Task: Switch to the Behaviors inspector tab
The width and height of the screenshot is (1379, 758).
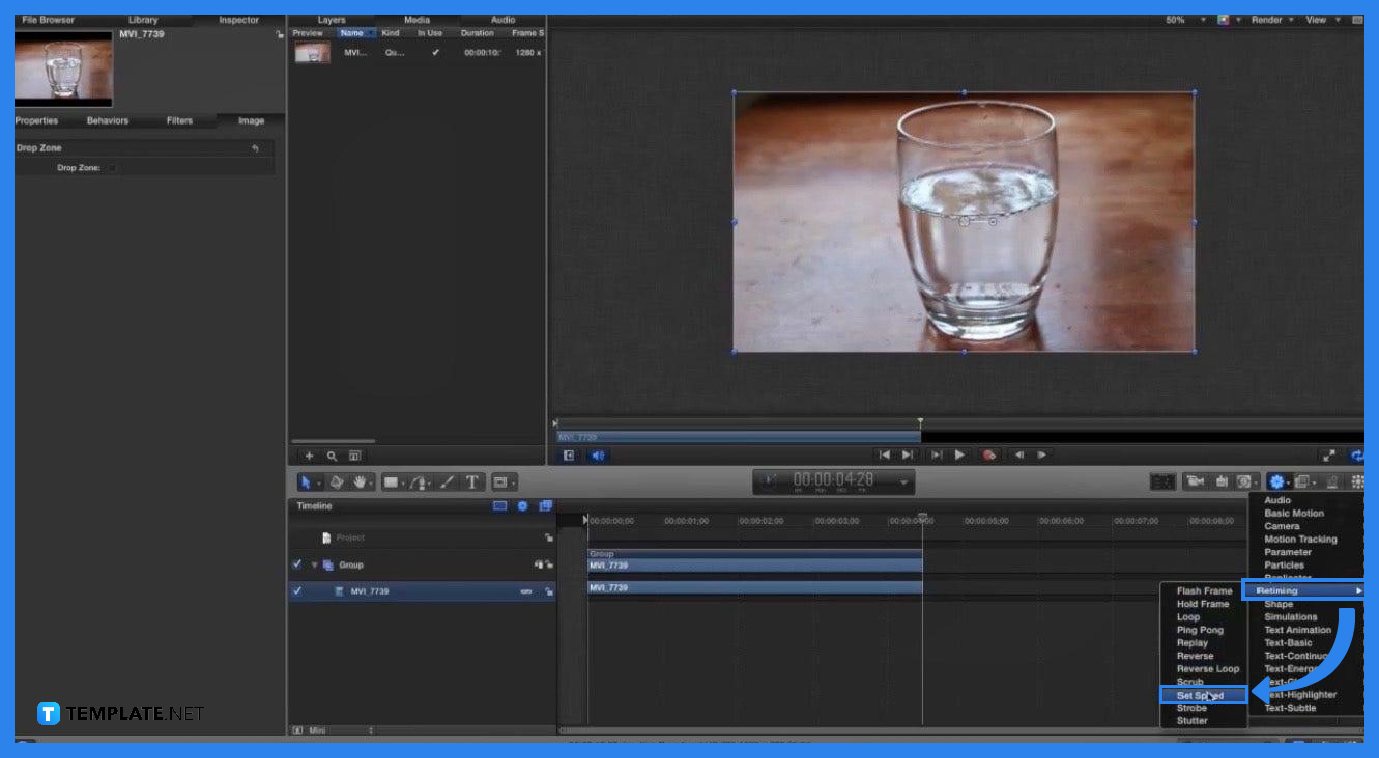Action: 107,121
